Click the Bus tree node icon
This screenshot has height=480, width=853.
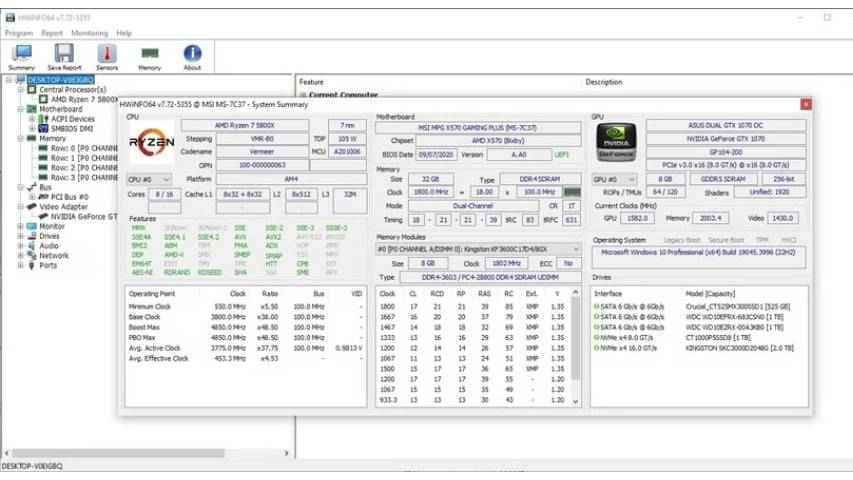[x=32, y=187]
